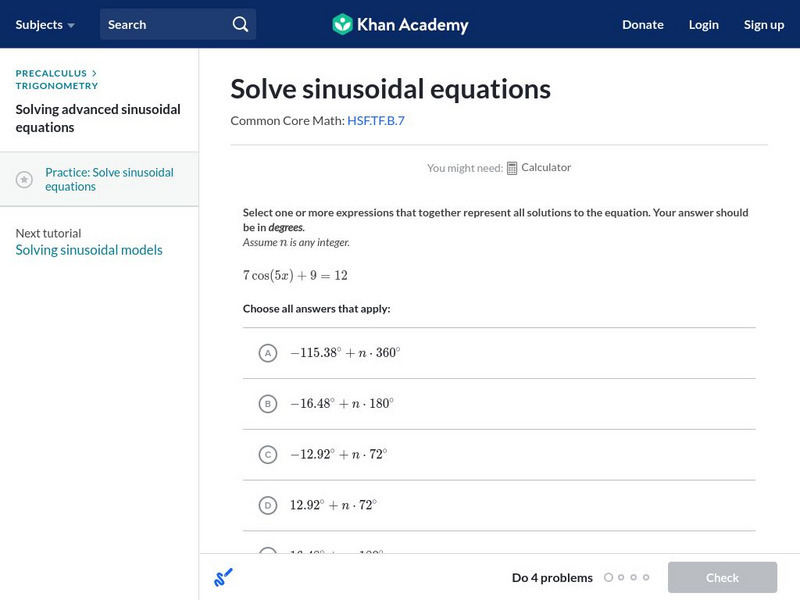Screen dimensions: 800x600
Task: Select answer choice A
Action: coord(267,353)
